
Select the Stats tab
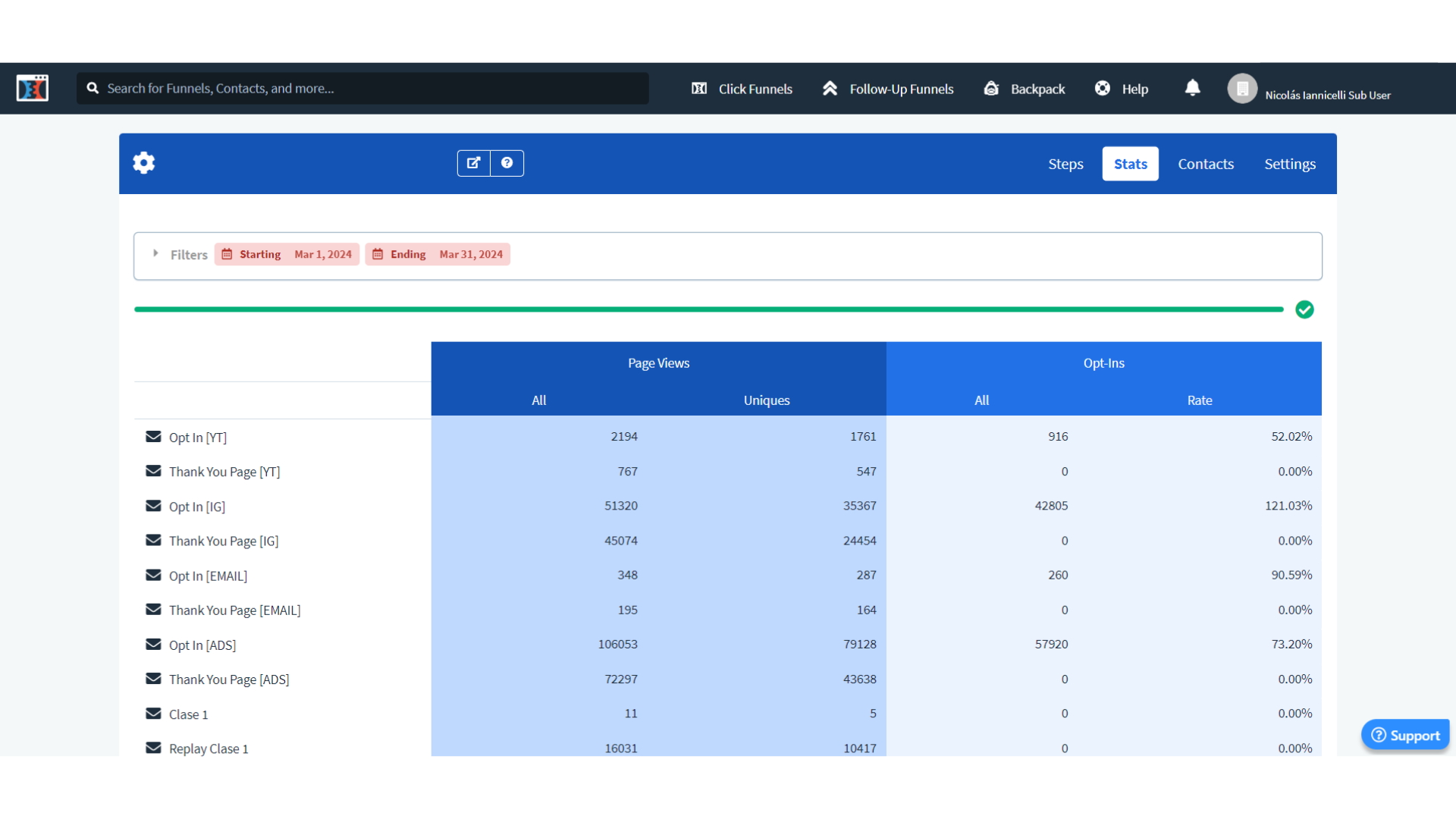click(1131, 164)
